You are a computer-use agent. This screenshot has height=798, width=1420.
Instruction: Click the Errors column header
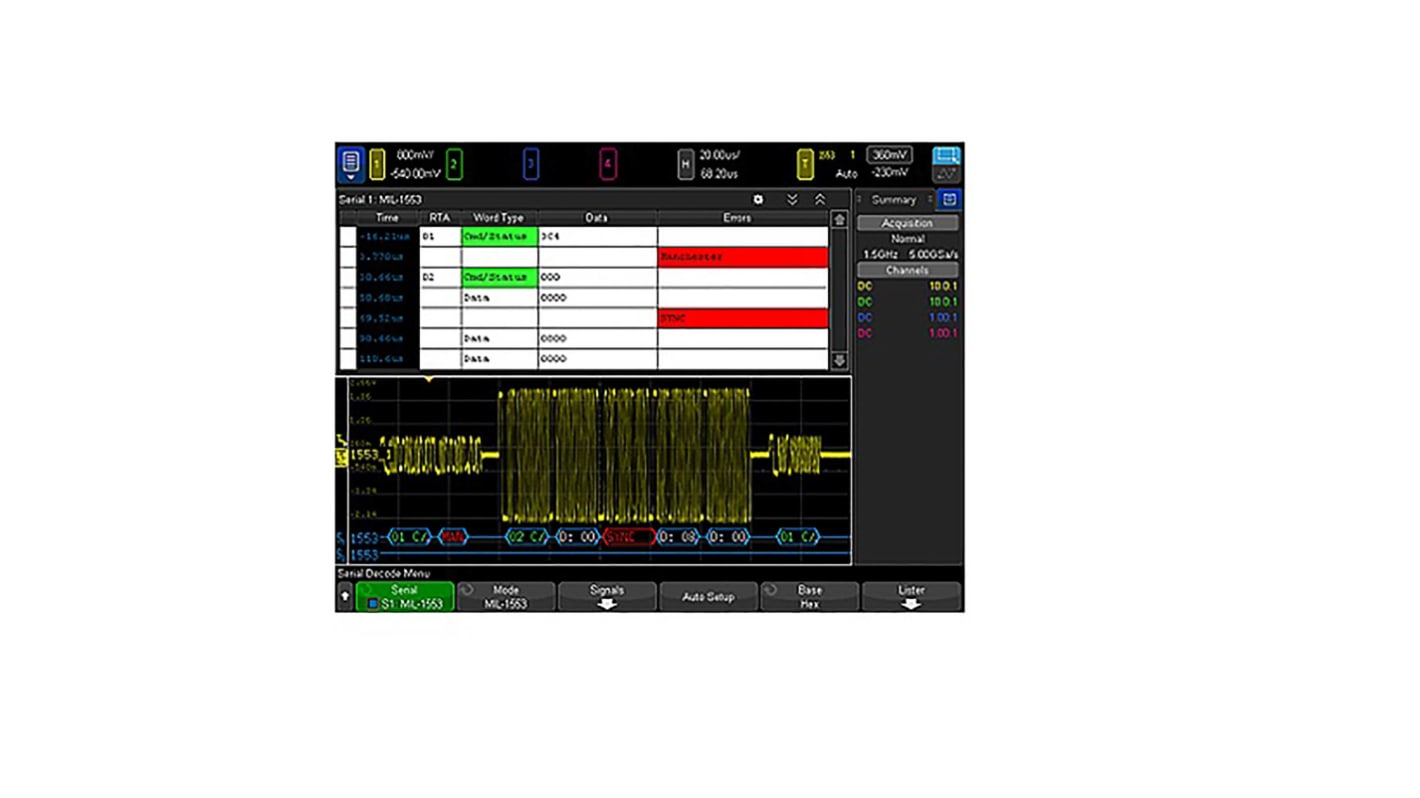click(x=742, y=218)
